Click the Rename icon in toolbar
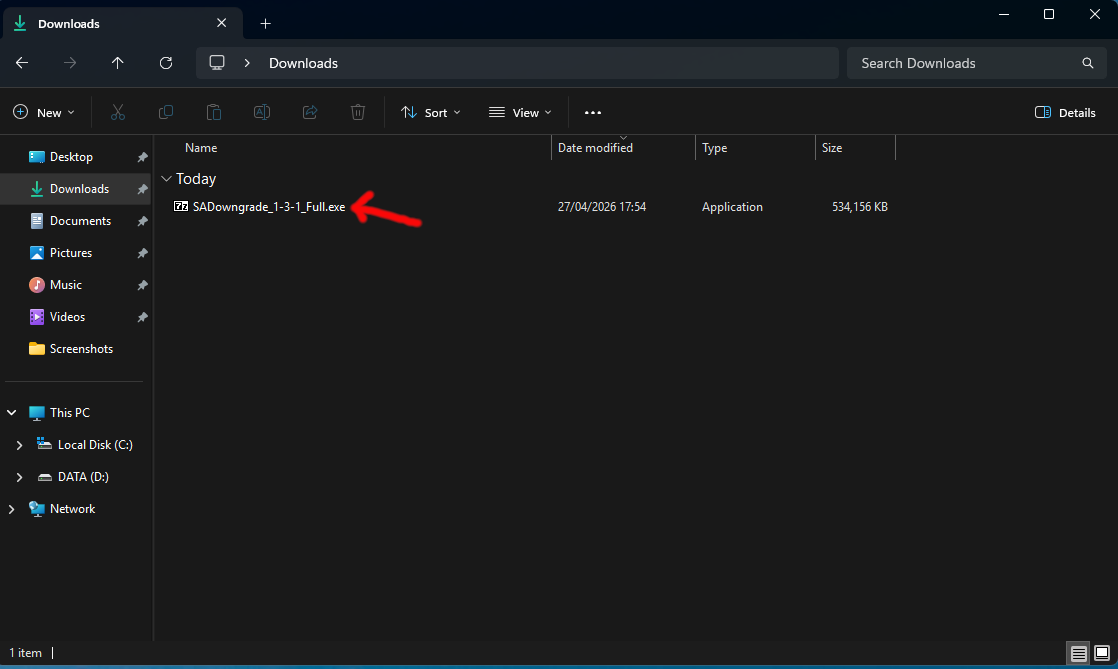The width and height of the screenshot is (1118, 669). pyautogui.click(x=262, y=113)
